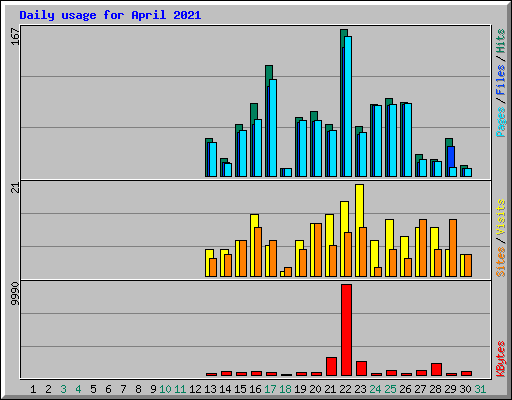512x400 pixels.
Task: Click day 3 weekend label on the axis
Action: coord(63,389)
